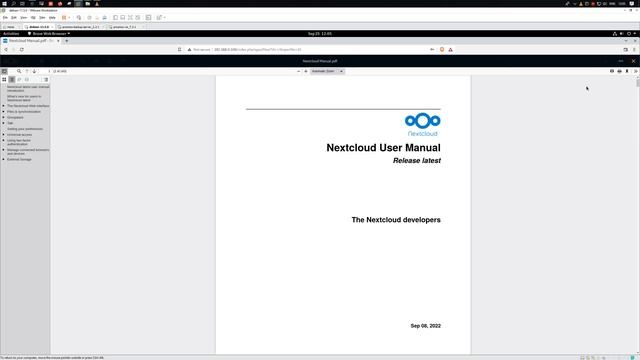Open VMware Edit menu

[14, 18]
